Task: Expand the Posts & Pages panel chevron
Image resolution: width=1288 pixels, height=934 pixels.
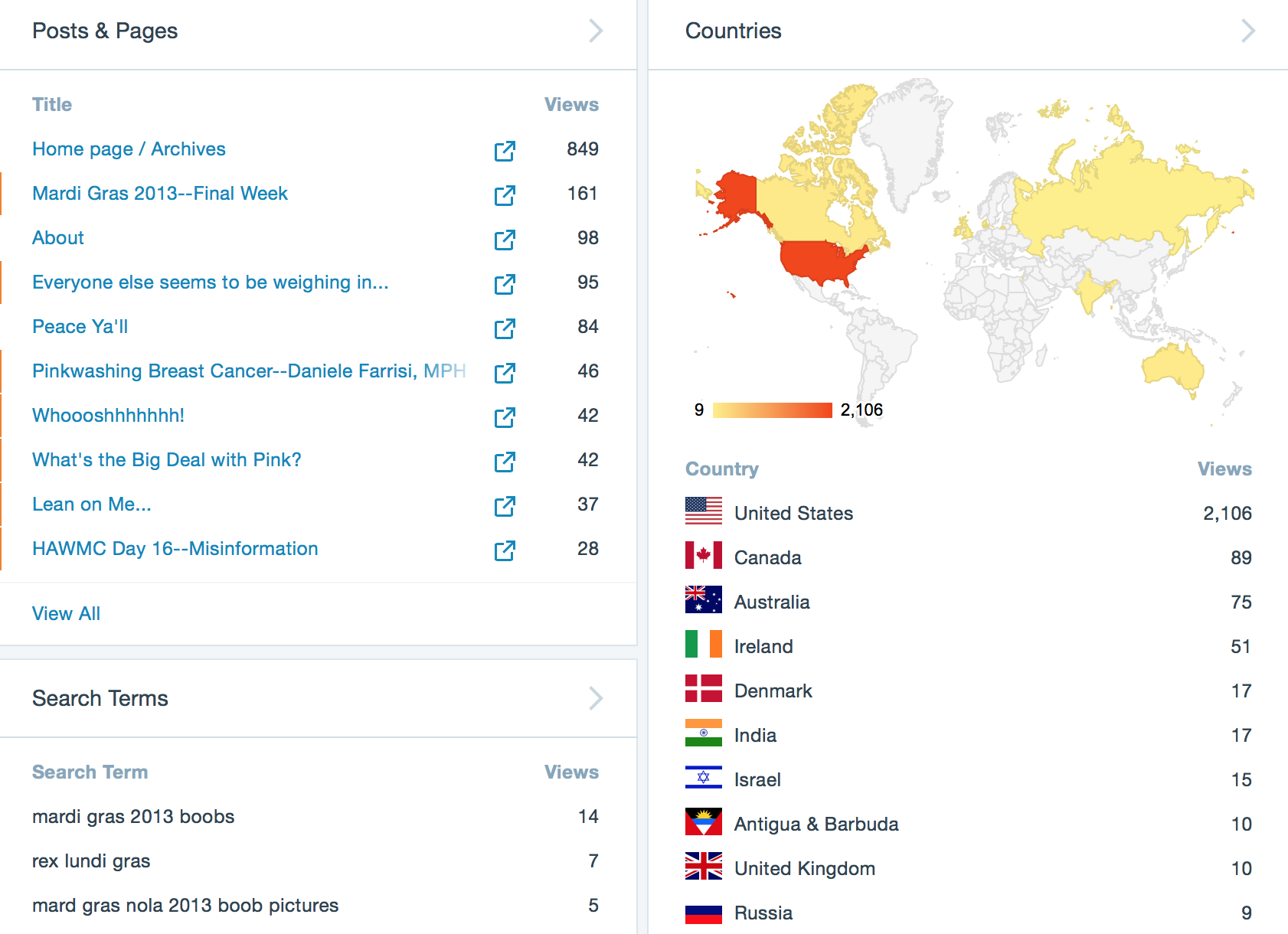Action: click(x=596, y=31)
